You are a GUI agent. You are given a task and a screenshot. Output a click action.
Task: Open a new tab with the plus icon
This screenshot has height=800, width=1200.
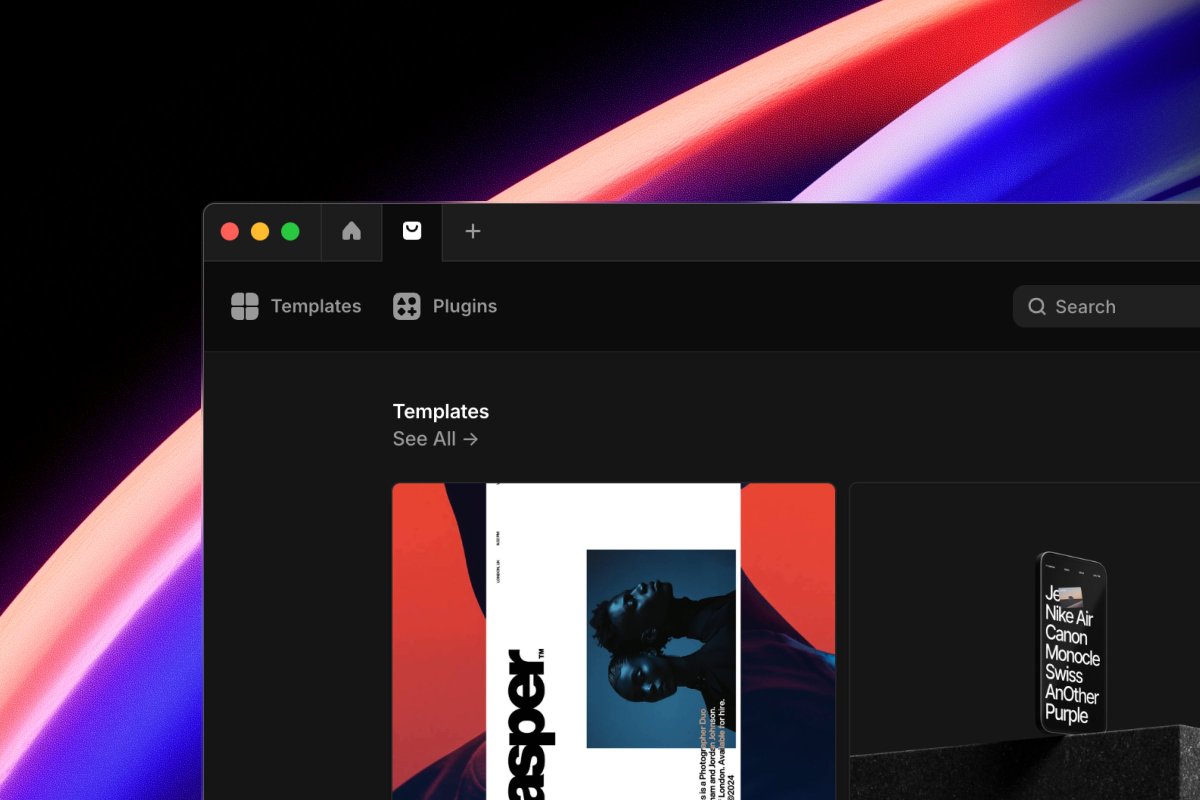point(472,231)
